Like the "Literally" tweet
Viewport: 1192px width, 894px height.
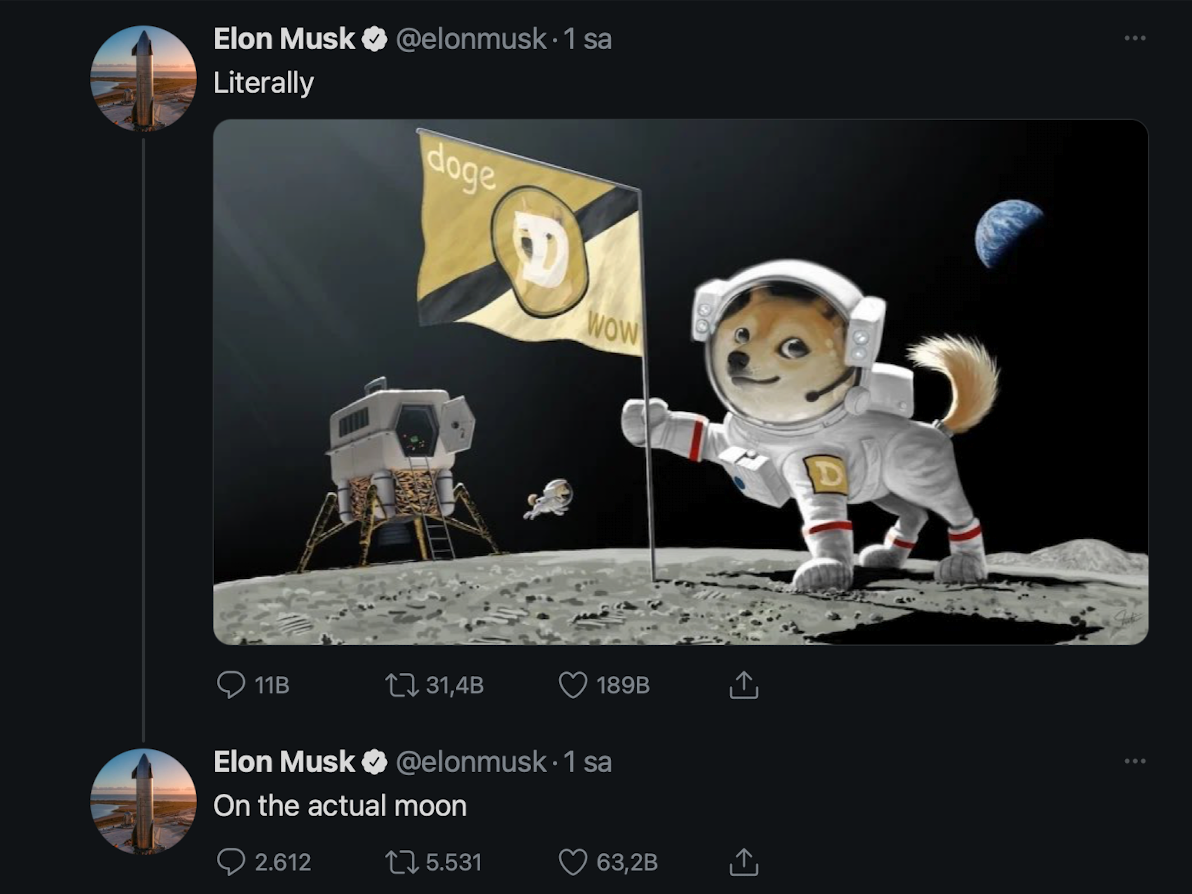tap(572, 685)
